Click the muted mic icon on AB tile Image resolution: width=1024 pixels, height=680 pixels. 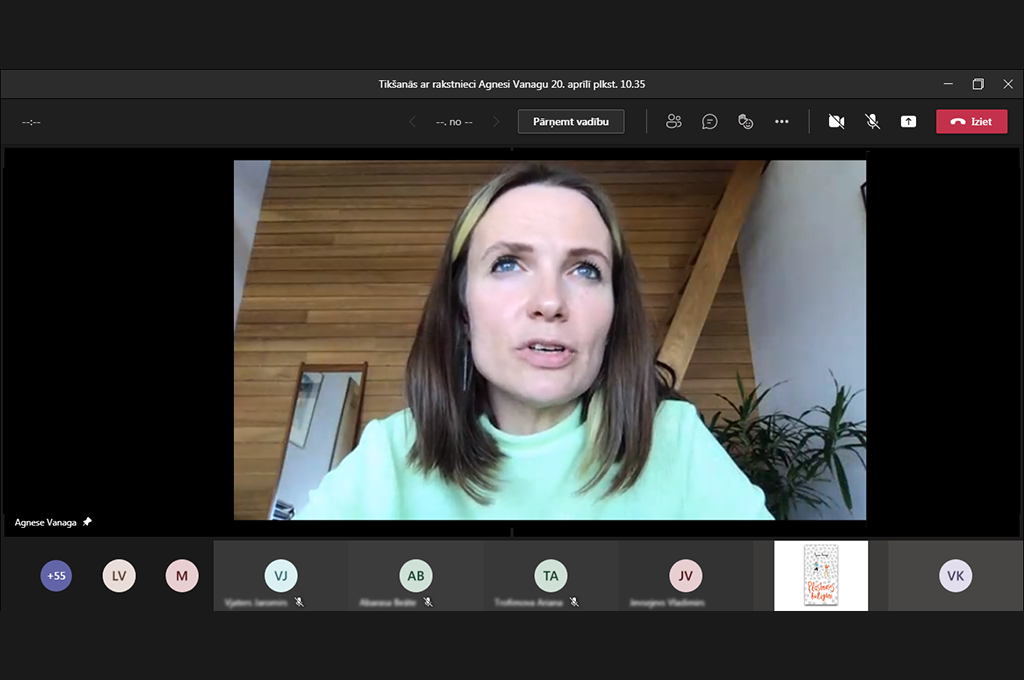click(x=428, y=602)
